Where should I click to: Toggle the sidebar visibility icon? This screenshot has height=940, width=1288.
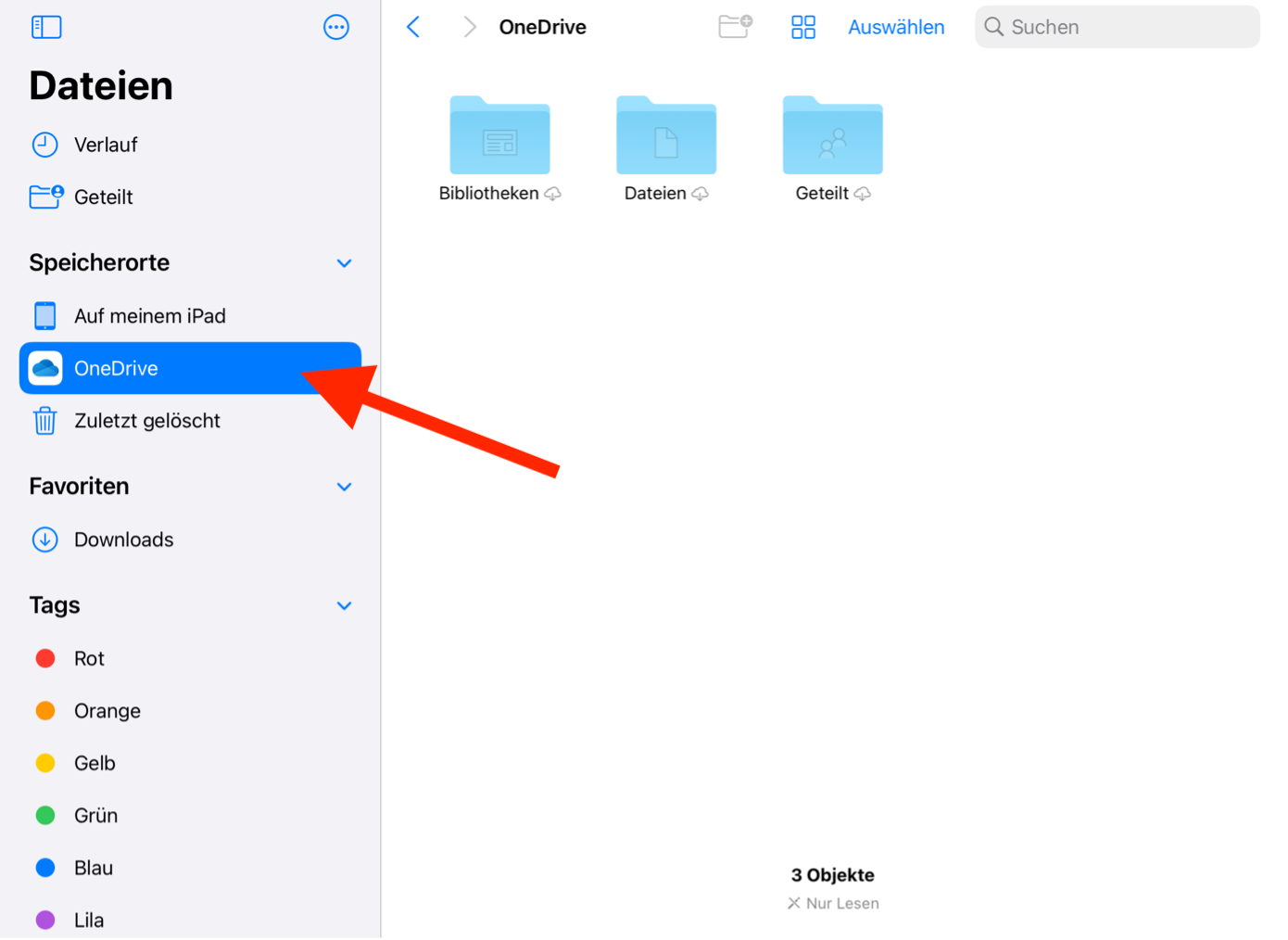point(46,28)
